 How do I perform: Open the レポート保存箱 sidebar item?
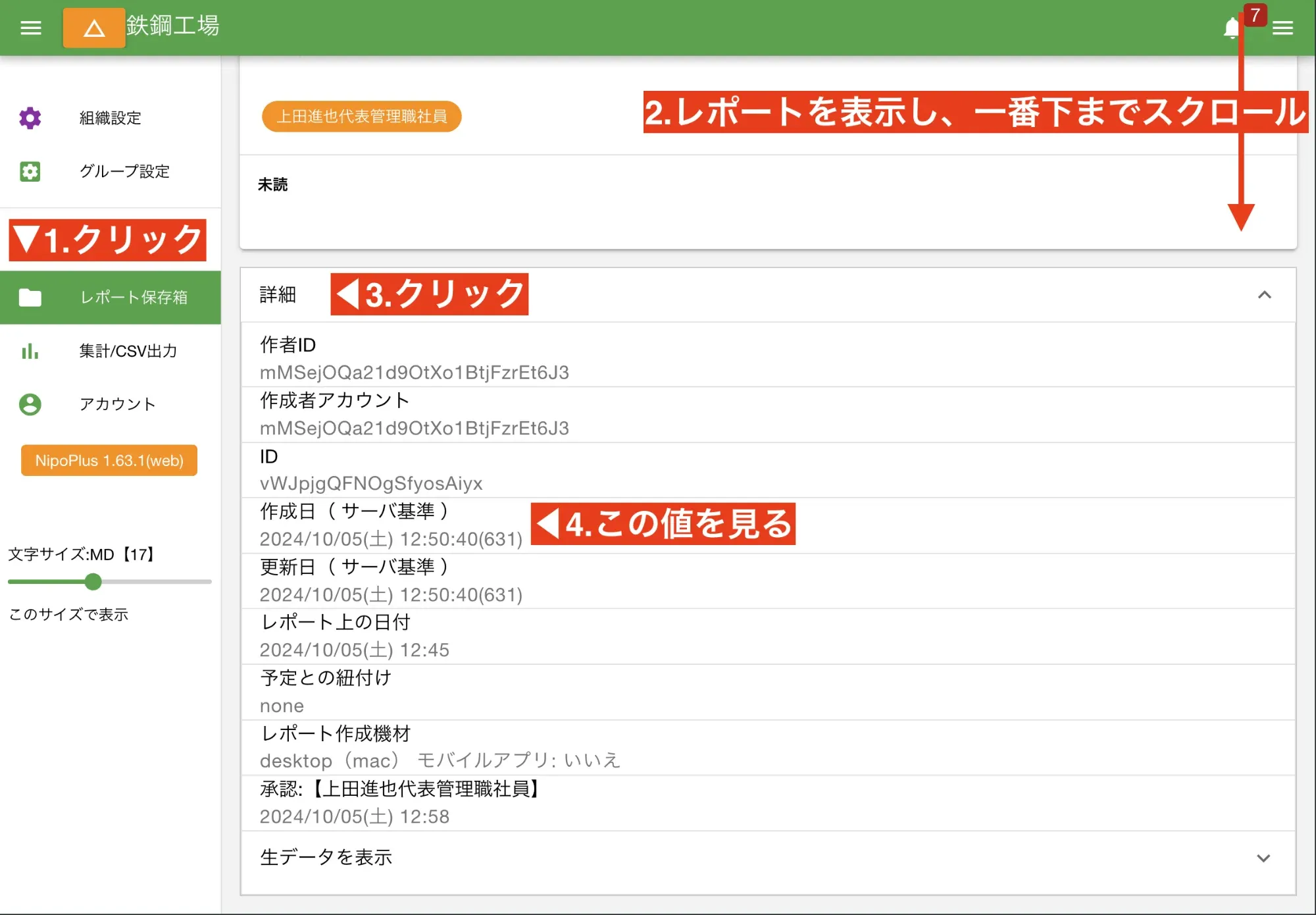click(134, 298)
